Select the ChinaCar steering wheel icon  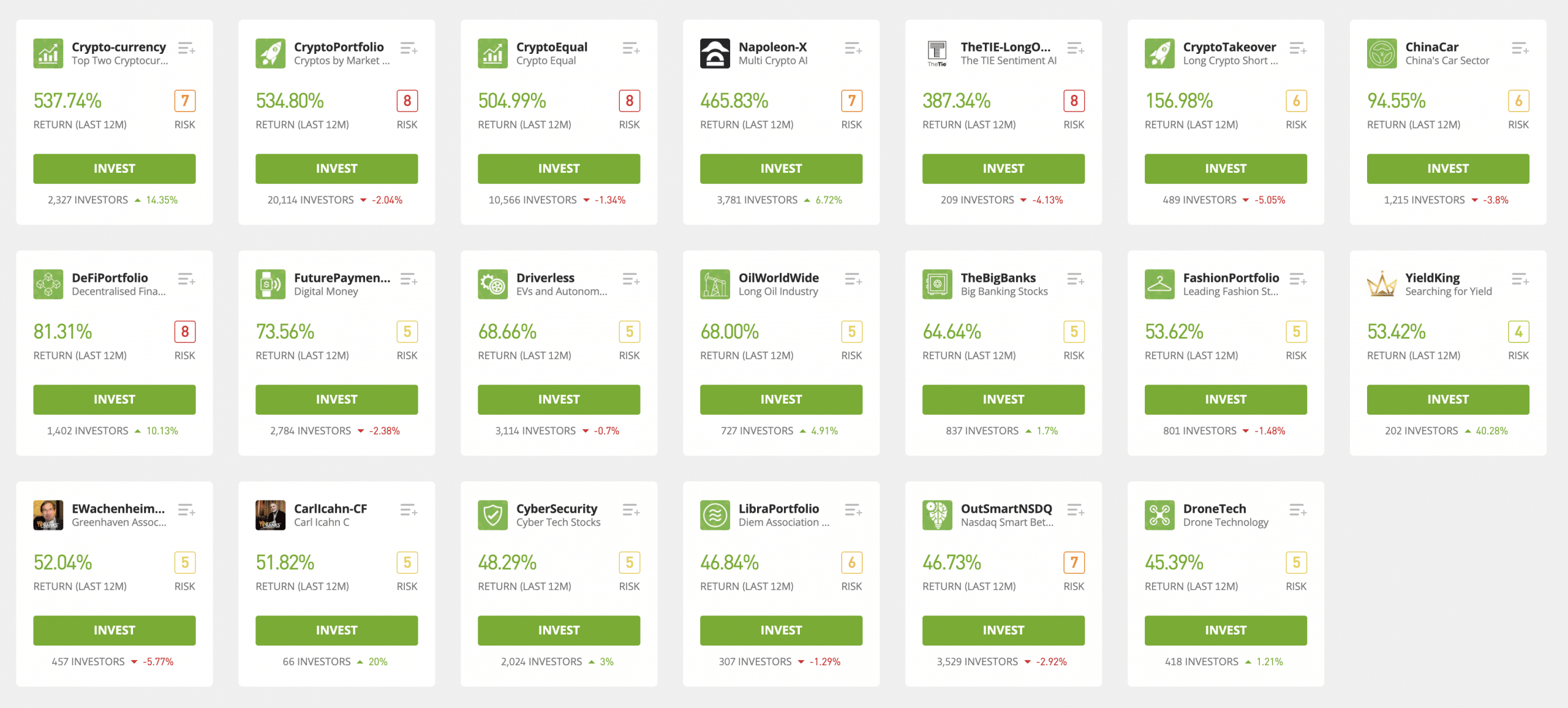tap(1382, 53)
